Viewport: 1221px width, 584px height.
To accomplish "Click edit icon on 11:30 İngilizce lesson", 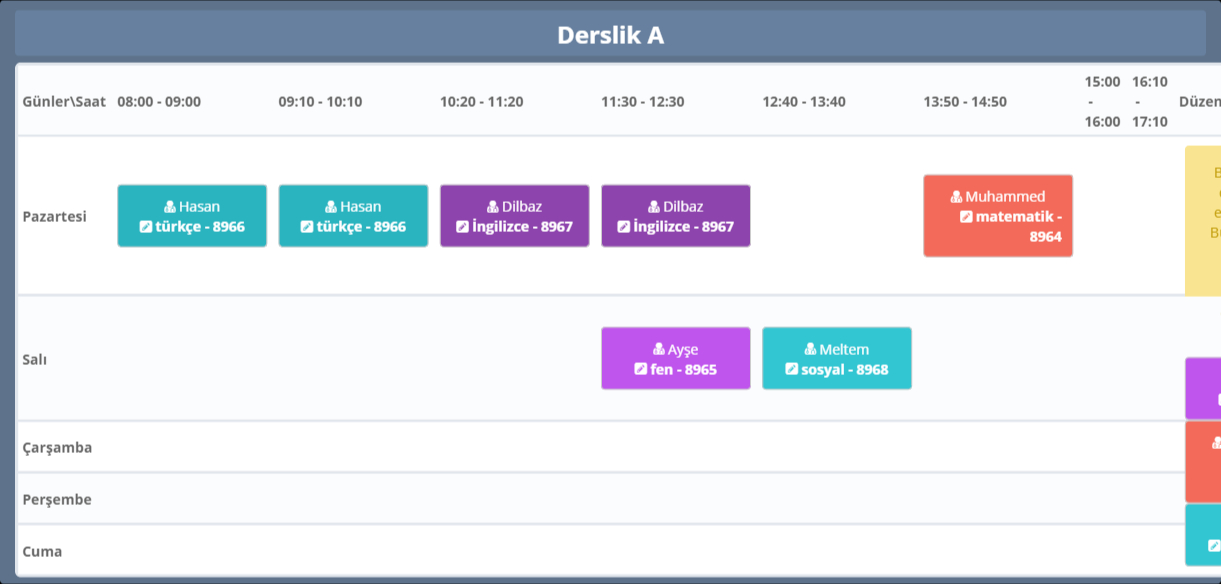I will [623, 227].
